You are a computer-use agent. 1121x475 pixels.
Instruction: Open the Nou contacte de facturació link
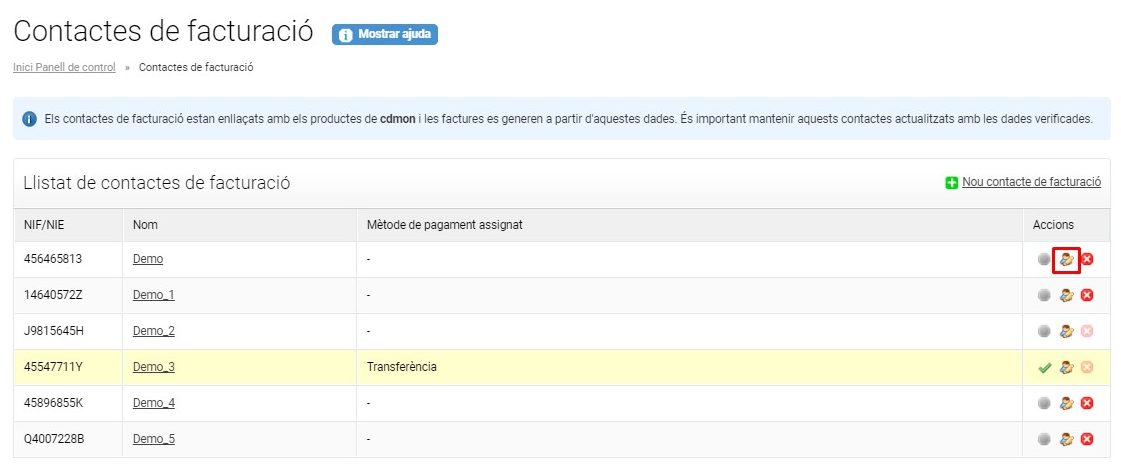1031,182
